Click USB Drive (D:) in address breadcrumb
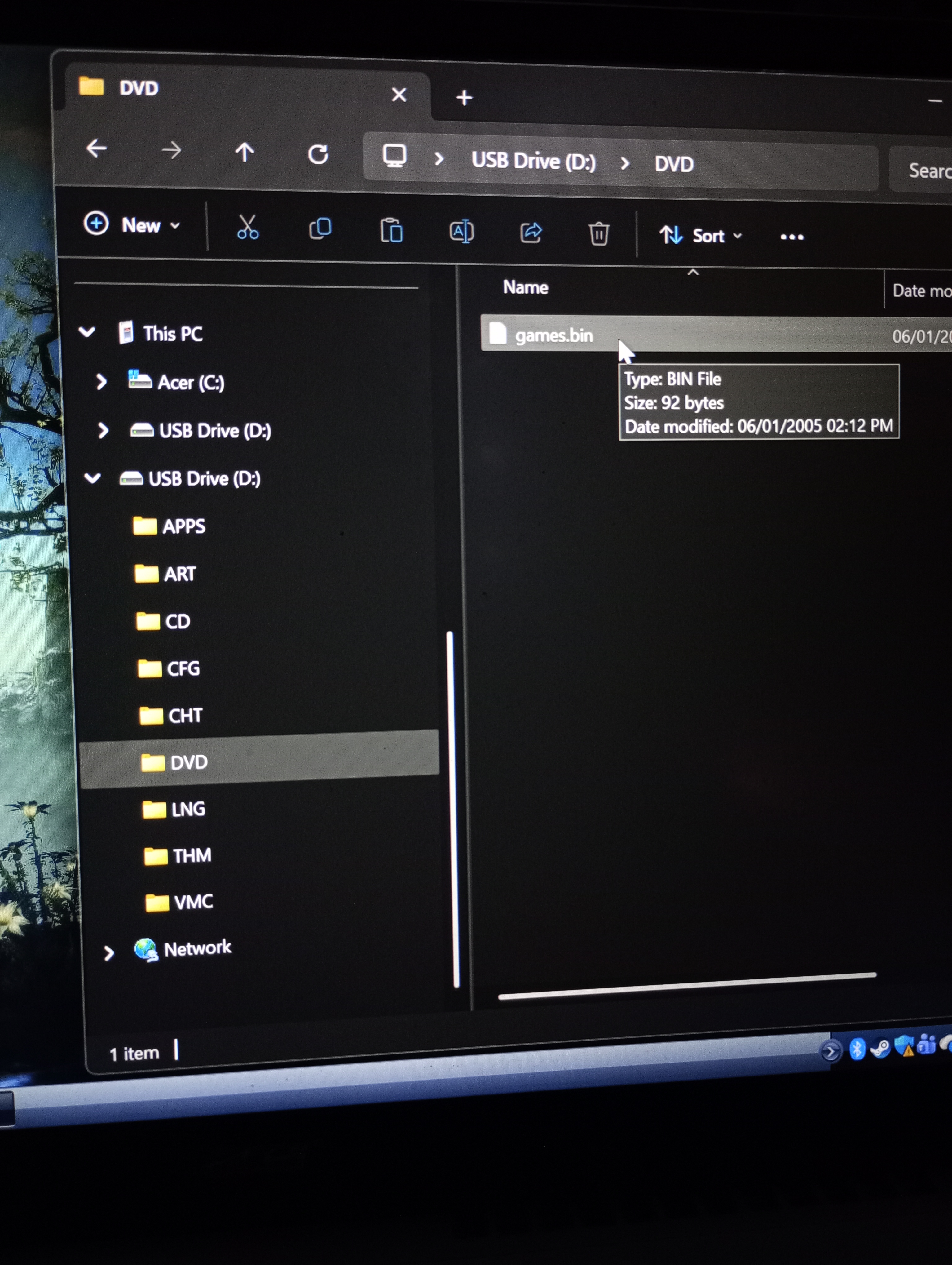 [533, 161]
